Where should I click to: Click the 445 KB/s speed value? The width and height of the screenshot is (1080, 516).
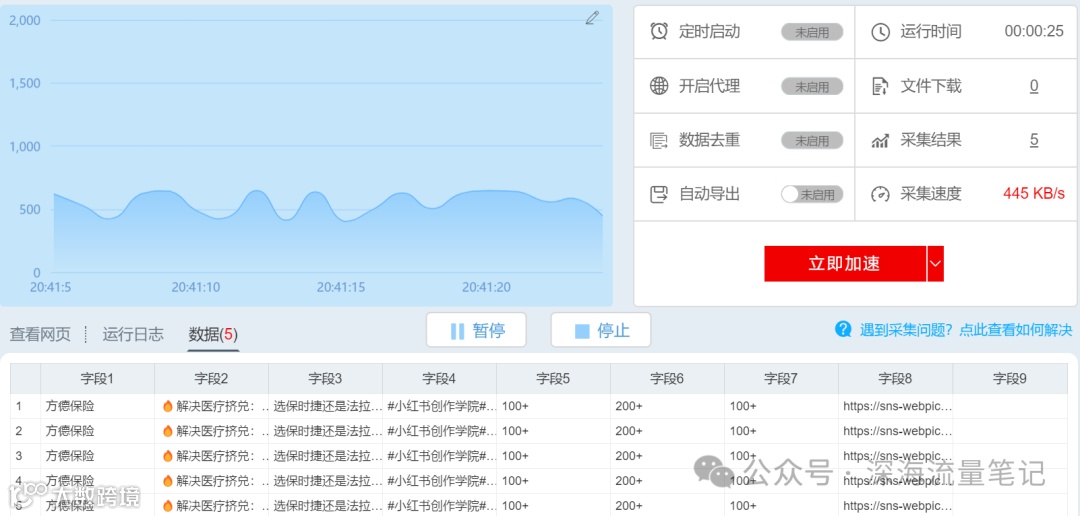(1034, 194)
